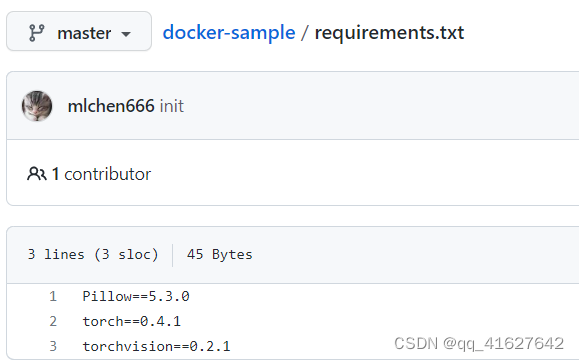Select line number 1
Screen dimensions: 579x361
point(53,296)
